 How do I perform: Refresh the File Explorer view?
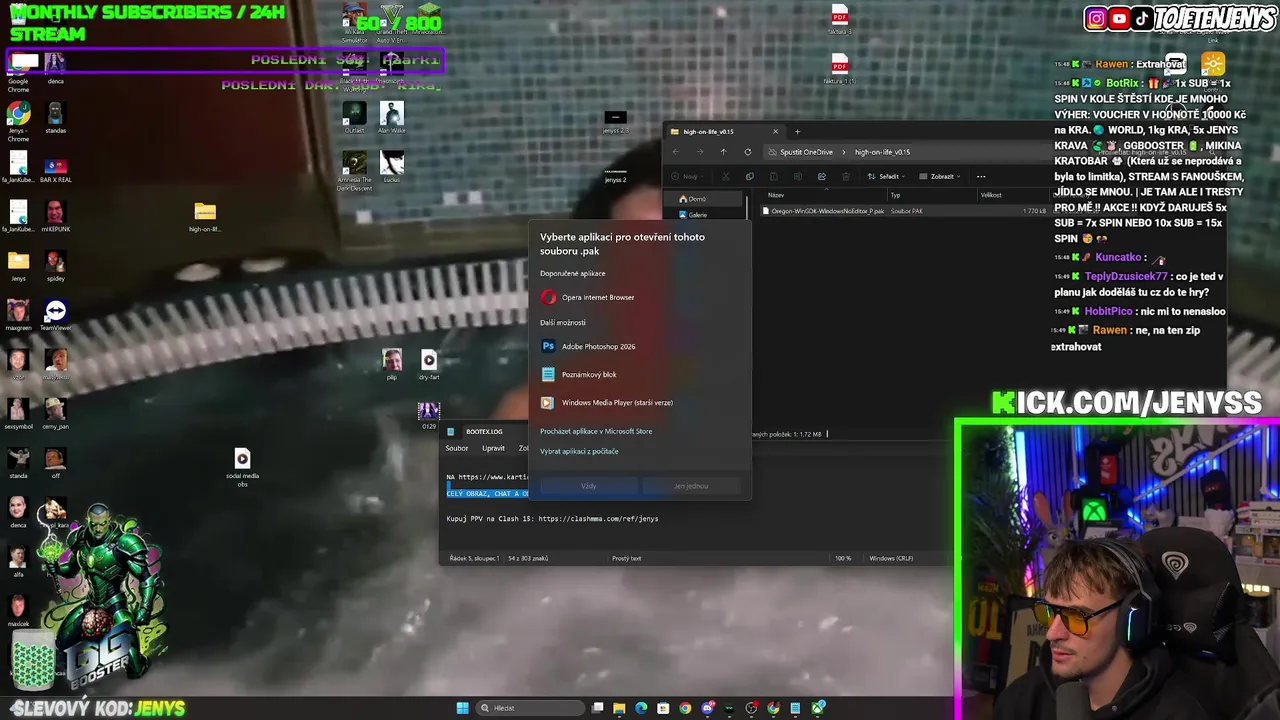coord(747,152)
